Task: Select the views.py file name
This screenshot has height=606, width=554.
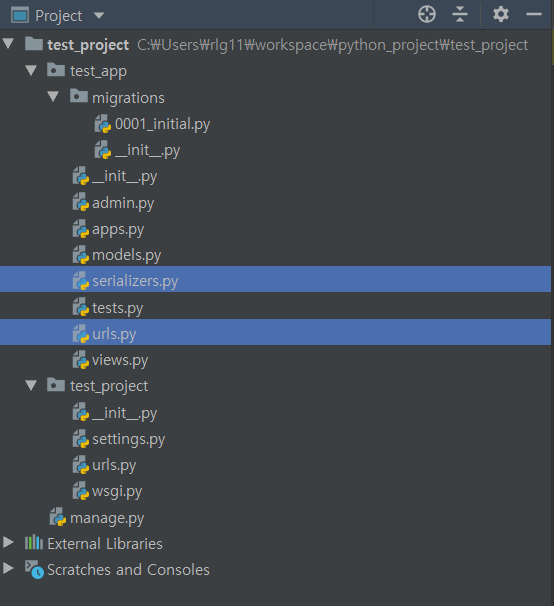Action: [x=120, y=361]
